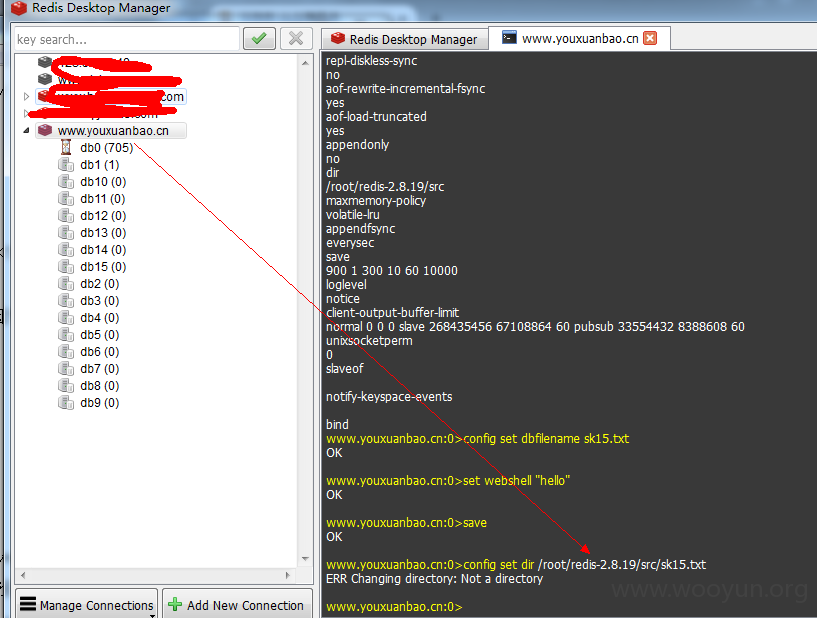Click the server icon of www.youxuanbao.cn

(45, 130)
